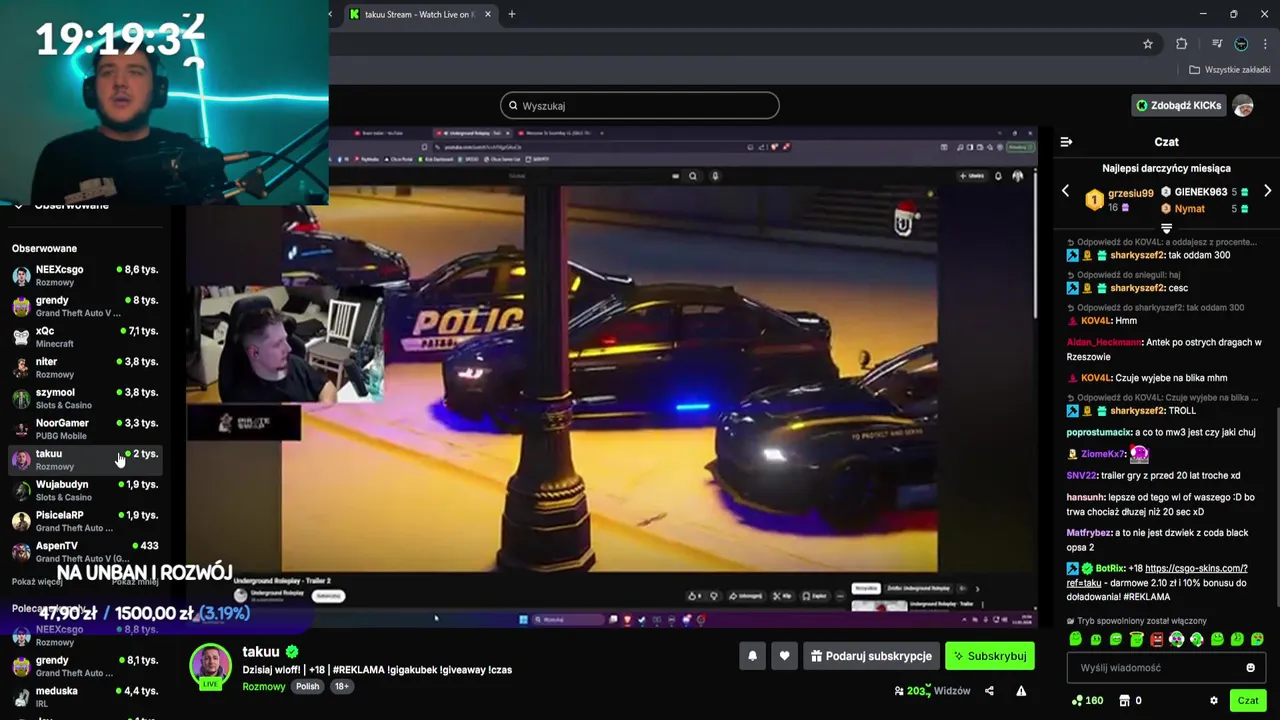Report the stream with warning triangle icon
The height and width of the screenshot is (720, 1280).
pos(1021,691)
